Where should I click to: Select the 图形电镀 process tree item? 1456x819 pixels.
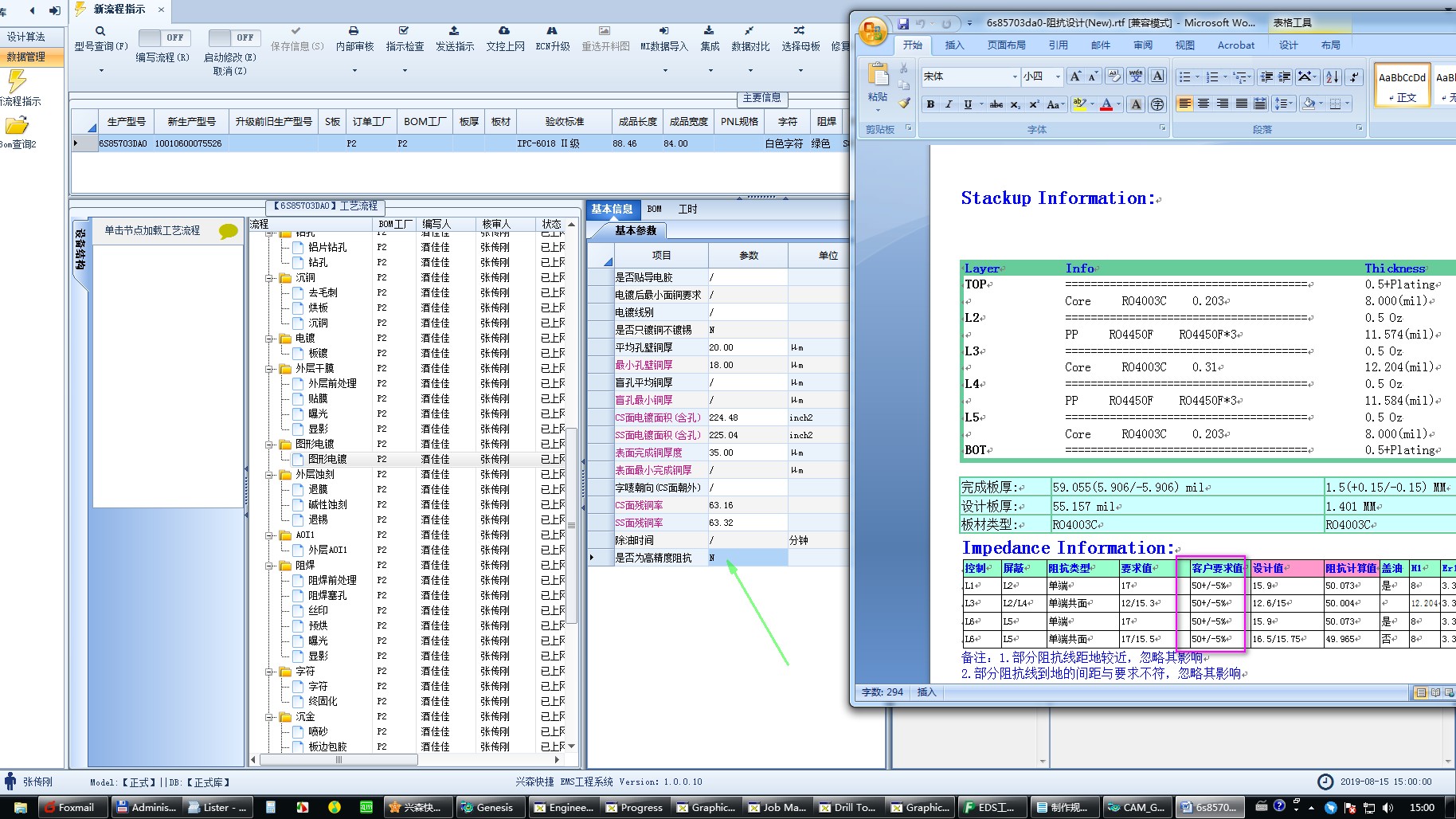pyautogui.click(x=327, y=459)
